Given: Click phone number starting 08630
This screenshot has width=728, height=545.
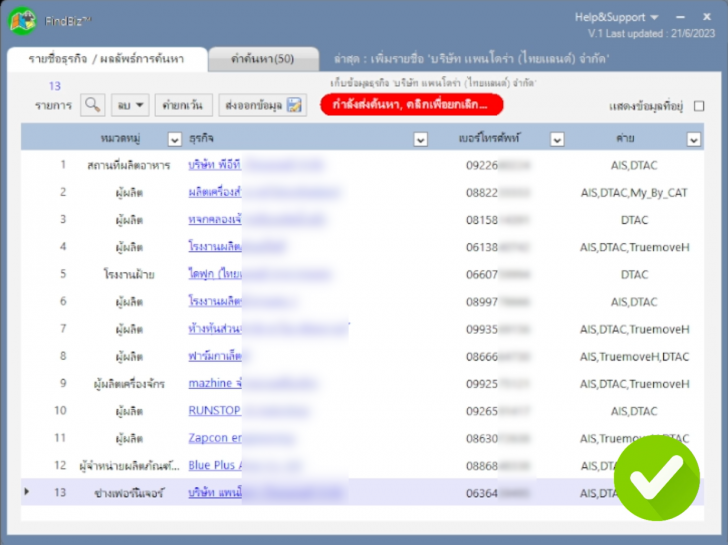Looking at the screenshot, I should [498, 439].
